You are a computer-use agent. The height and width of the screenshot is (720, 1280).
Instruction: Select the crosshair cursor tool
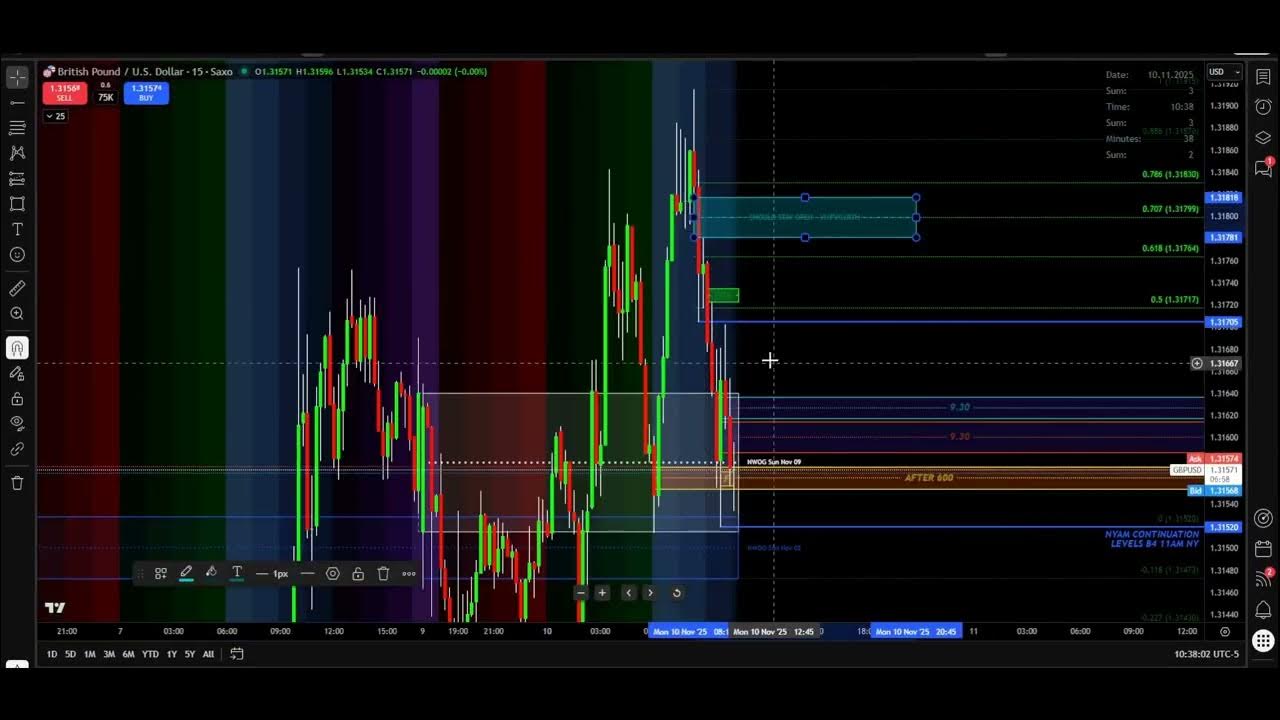[17, 77]
